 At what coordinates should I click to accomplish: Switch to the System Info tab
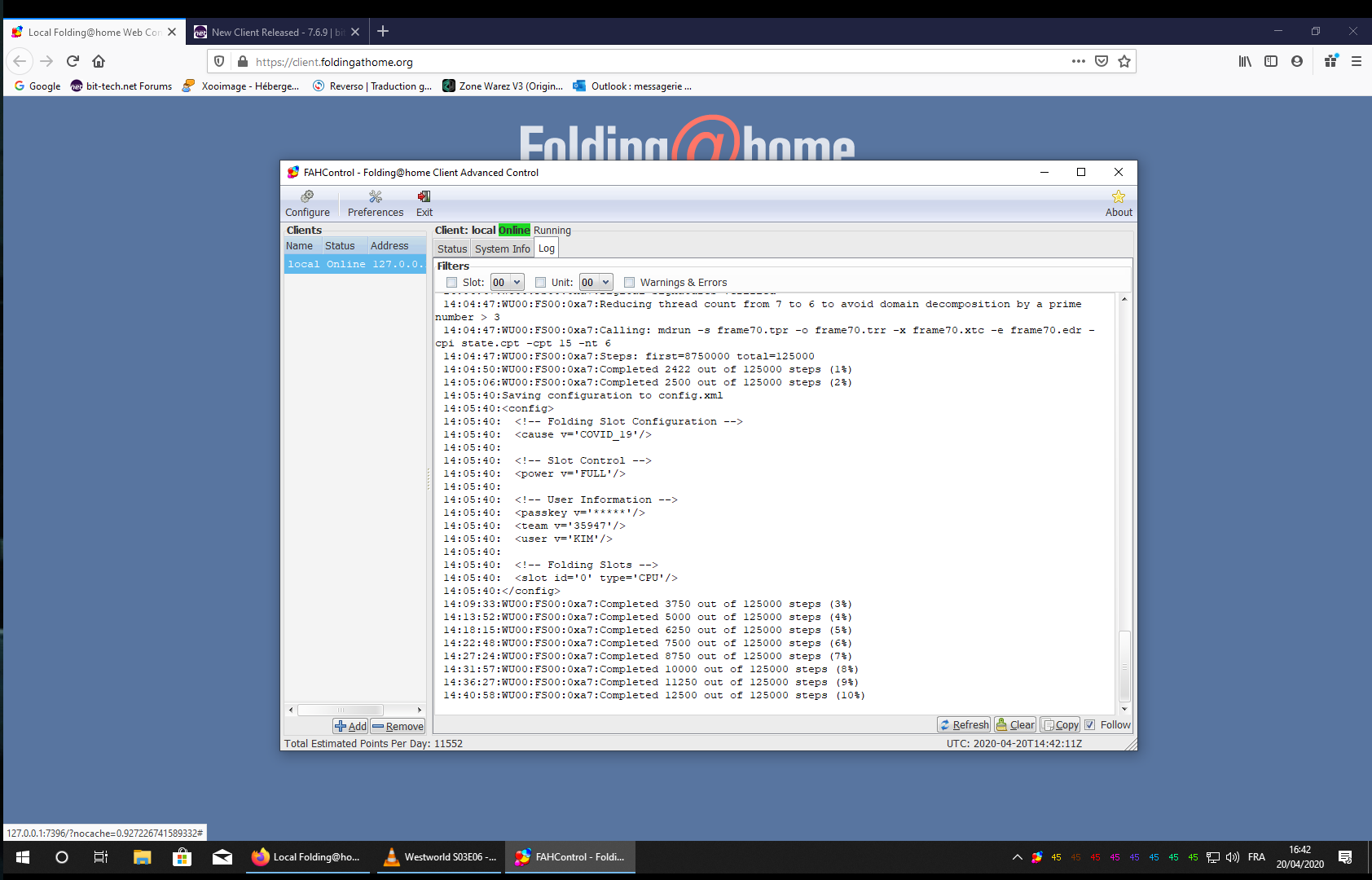click(x=502, y=249)
